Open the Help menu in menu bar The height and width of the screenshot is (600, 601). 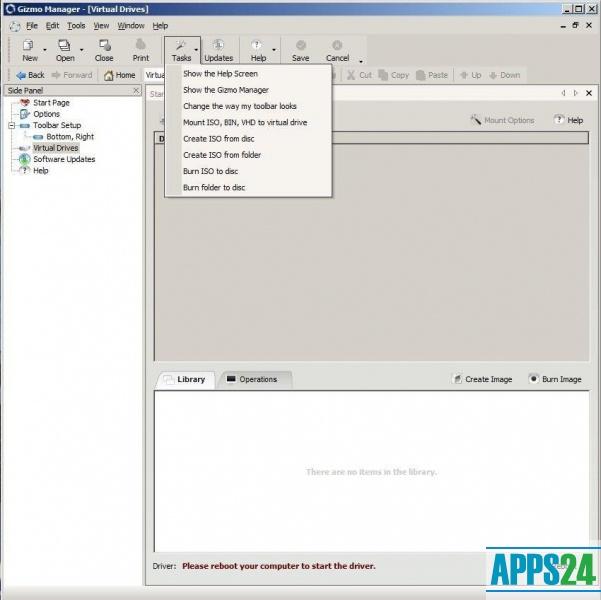click(160, 26)
